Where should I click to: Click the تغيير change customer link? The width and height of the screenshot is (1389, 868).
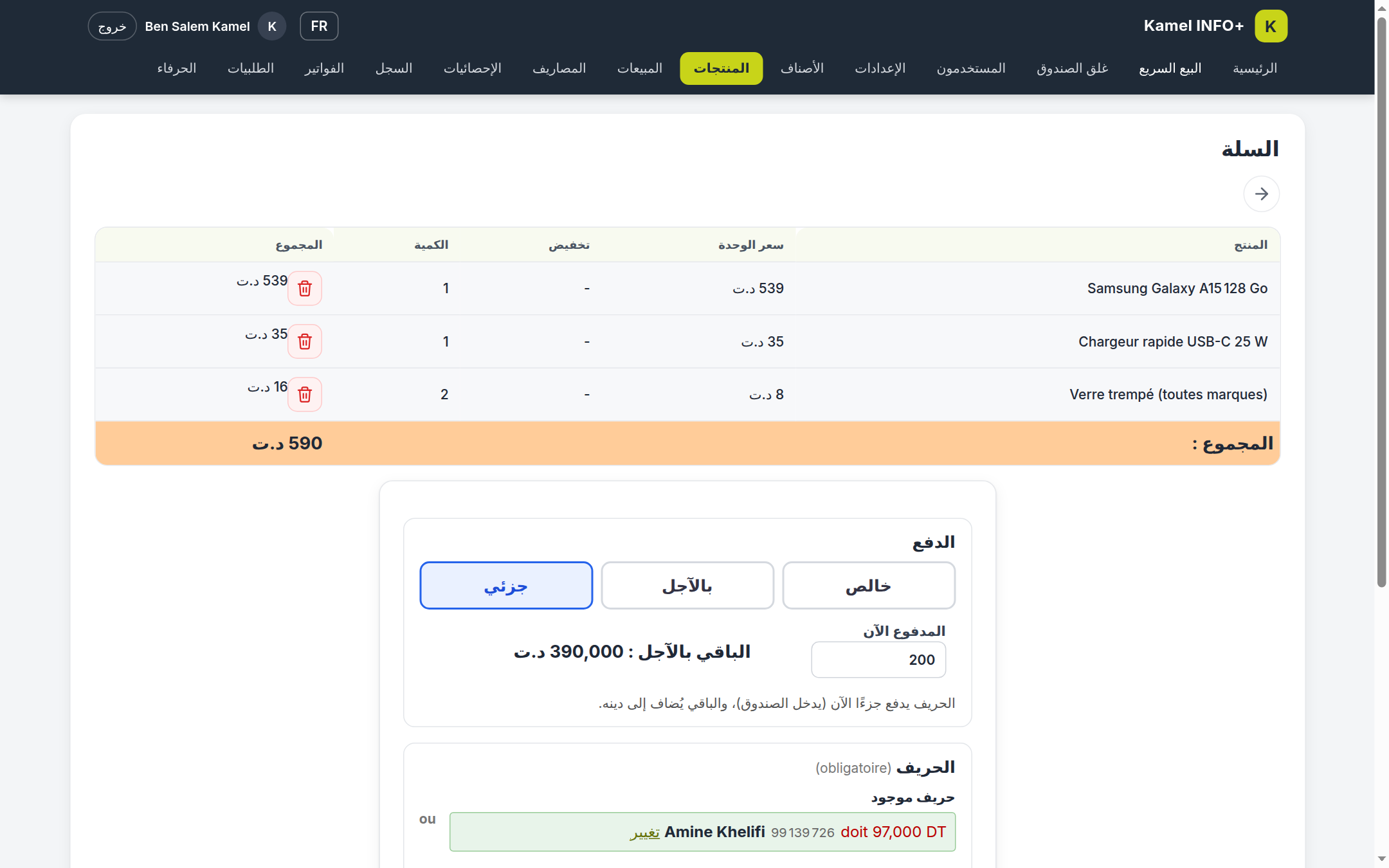[x=644, y=833]
